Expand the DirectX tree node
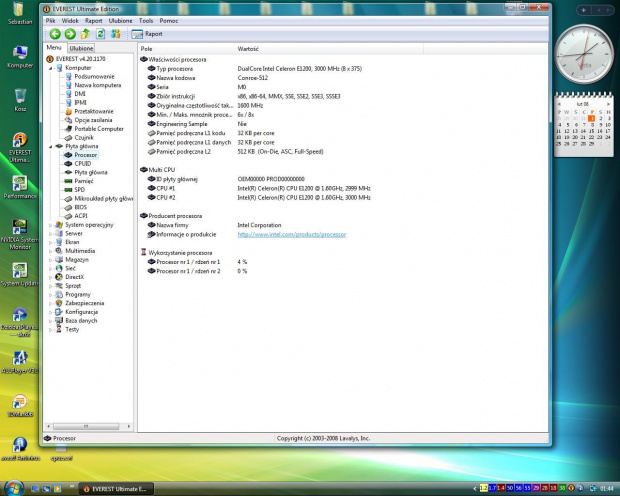Viewport: 620px width, 496px height. (x=51, y=277)
